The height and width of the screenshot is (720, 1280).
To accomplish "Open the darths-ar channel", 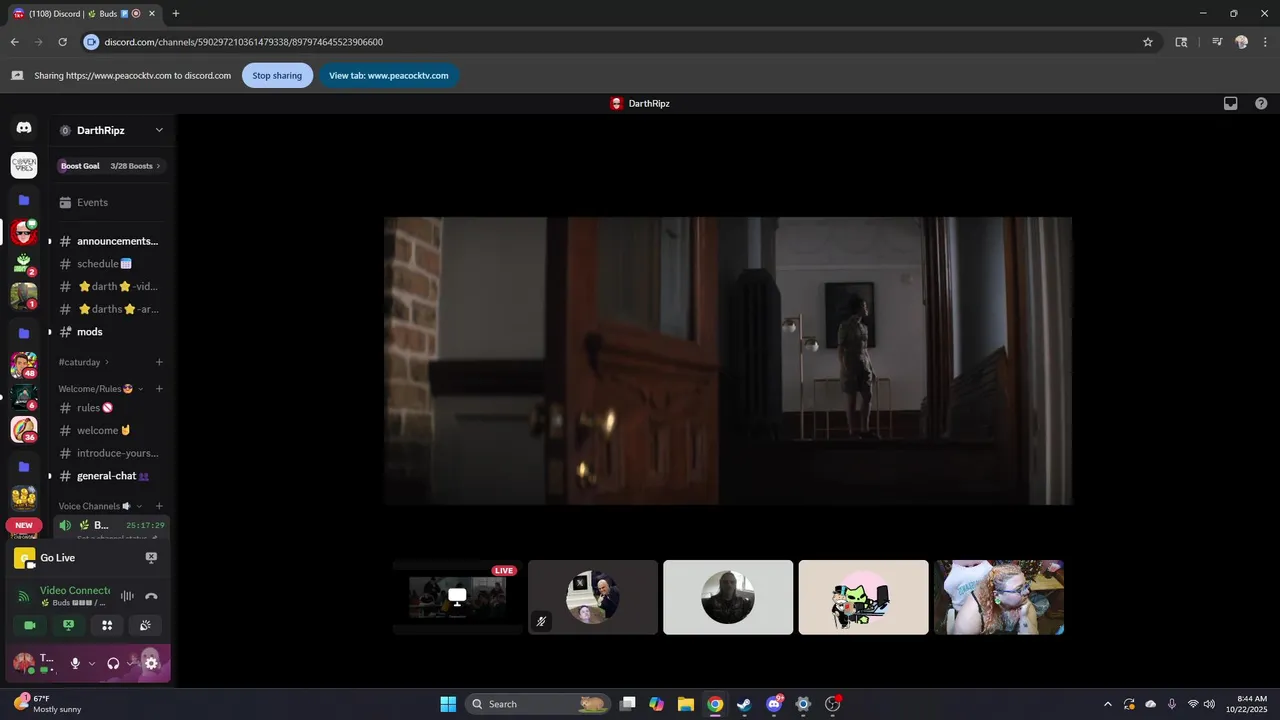I will pos(110,309).
